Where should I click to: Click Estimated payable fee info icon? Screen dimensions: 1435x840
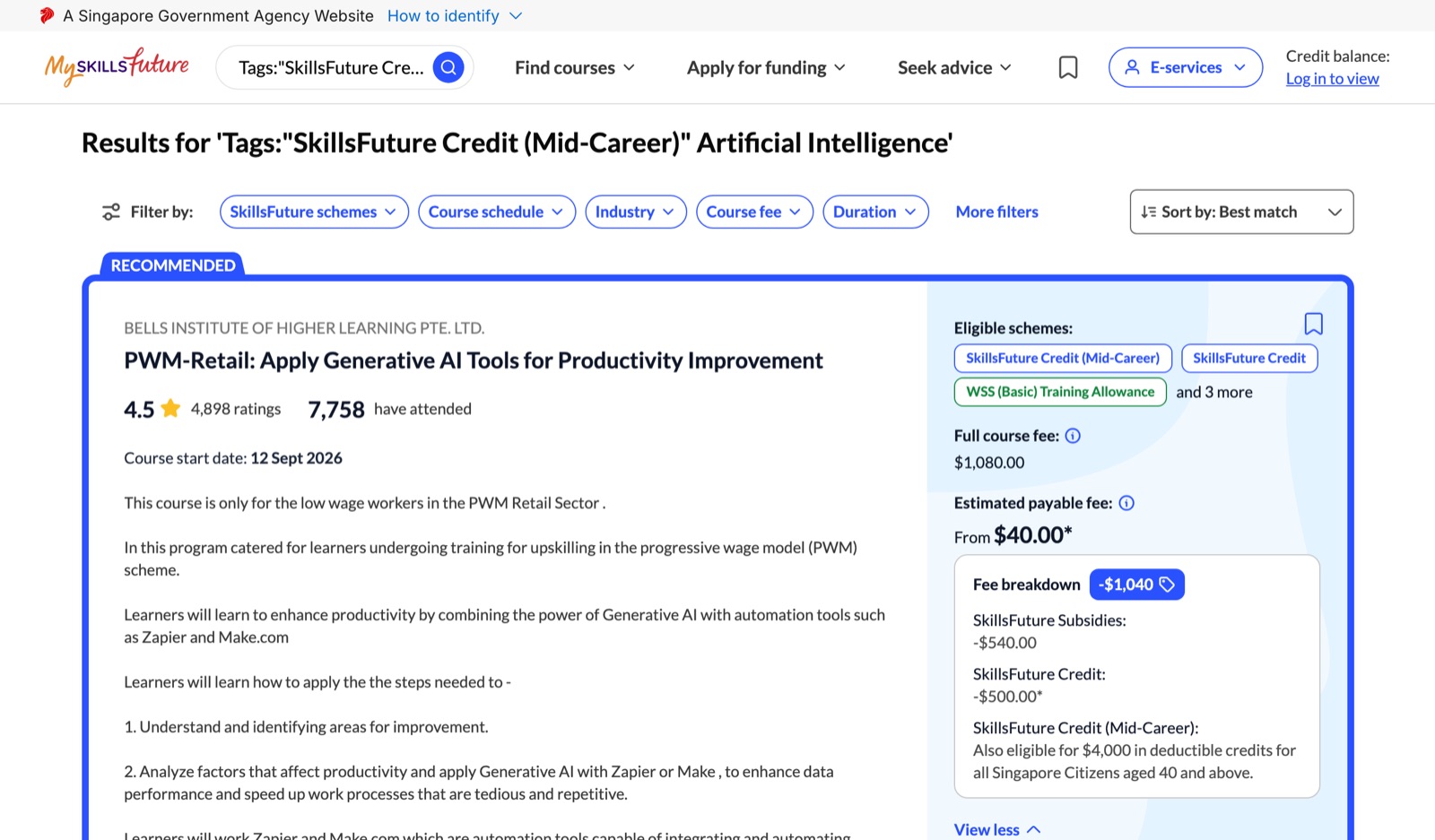(1126, 503)
